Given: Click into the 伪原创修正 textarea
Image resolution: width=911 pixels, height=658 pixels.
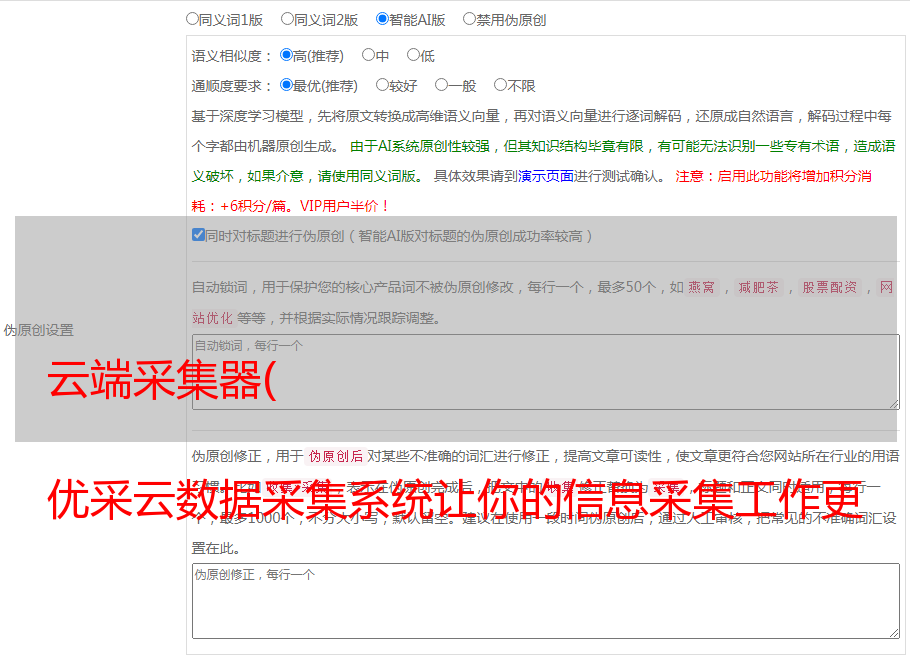Looking at the screenshot, I should [546, 601].
